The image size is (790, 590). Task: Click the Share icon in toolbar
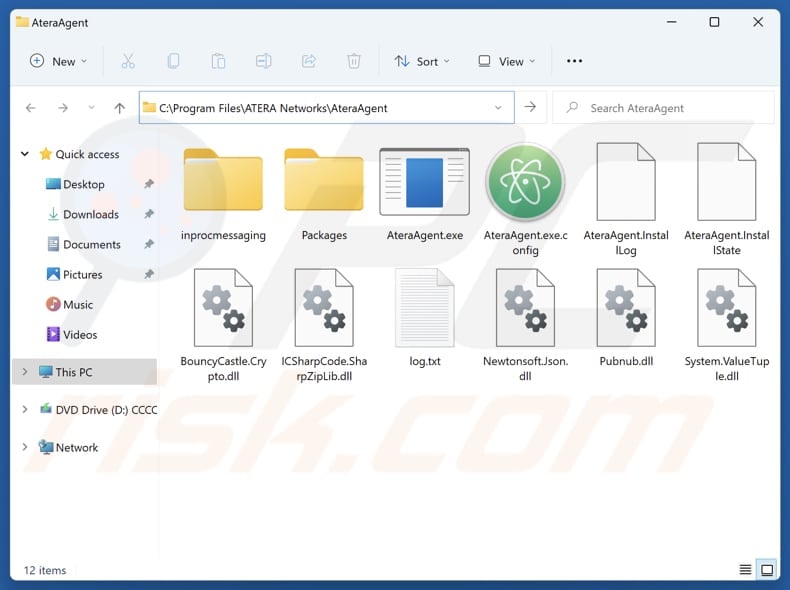[309, 61]
